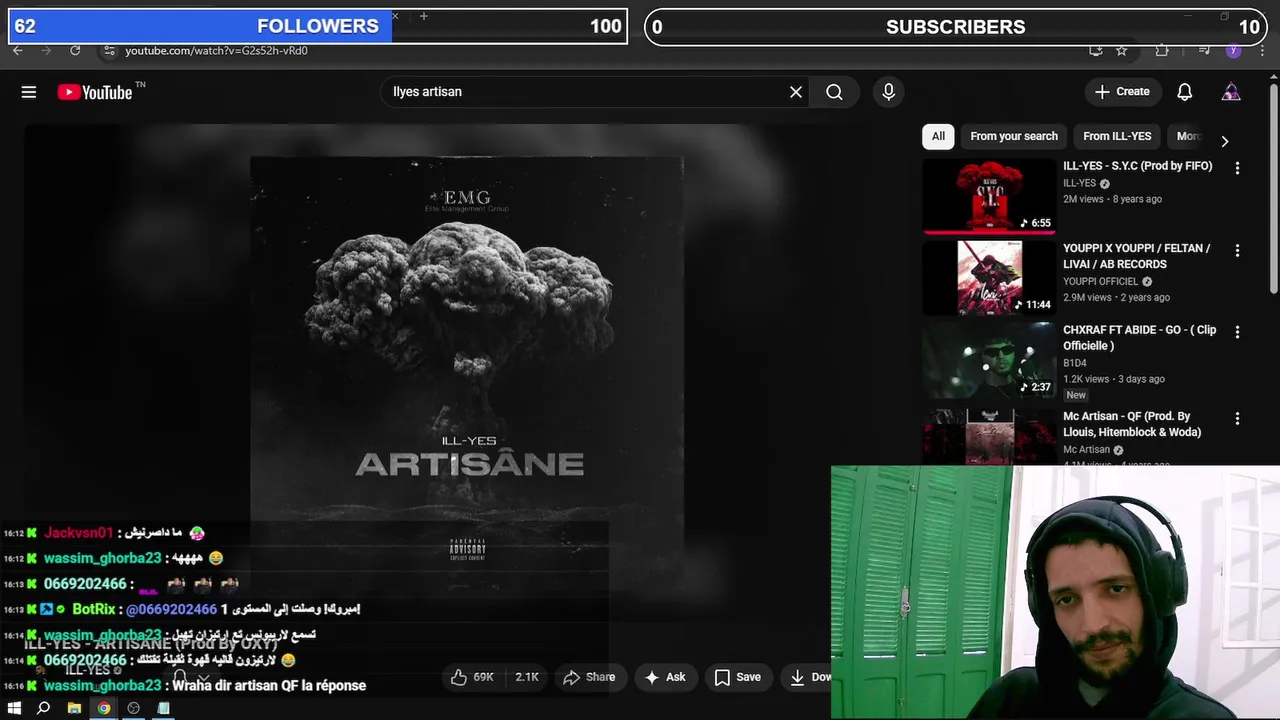Image resolution: width=1280 pixels, height=720 pixels.
Task: Select the All filter chip
Action: point(938,136)
